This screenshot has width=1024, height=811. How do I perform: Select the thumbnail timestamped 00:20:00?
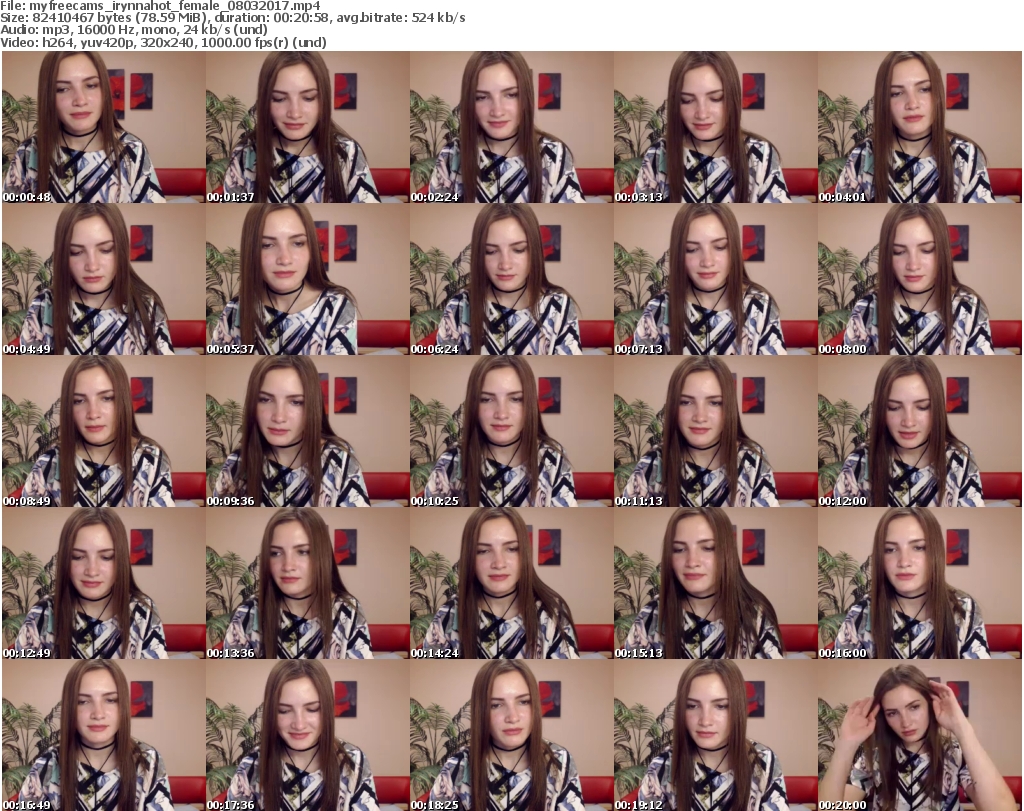(919, 735)
